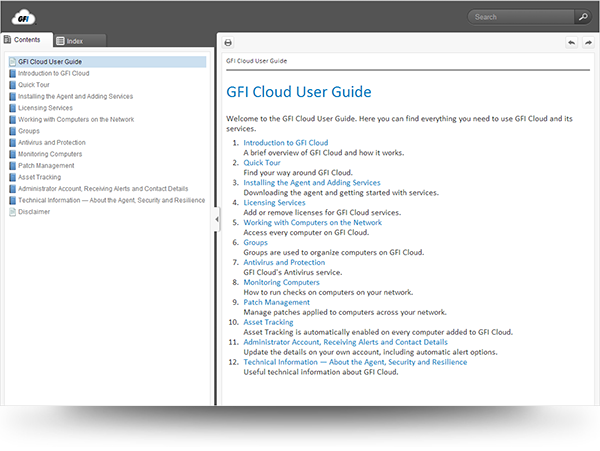Open Quick Tour in the contents tree
This screenshot has height=451, width=600.
coord(34,85)
